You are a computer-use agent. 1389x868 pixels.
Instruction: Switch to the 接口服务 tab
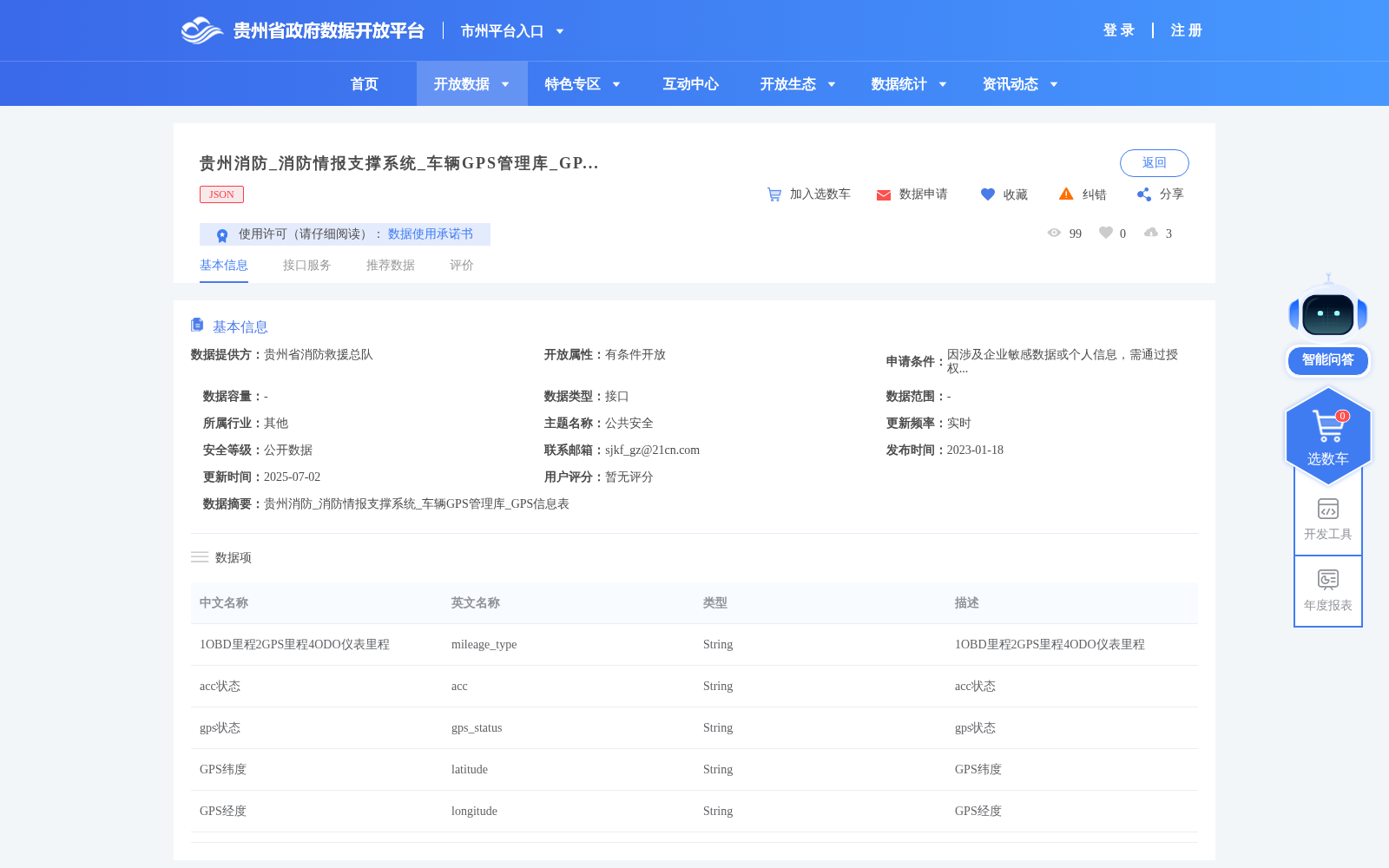point(307,266)
